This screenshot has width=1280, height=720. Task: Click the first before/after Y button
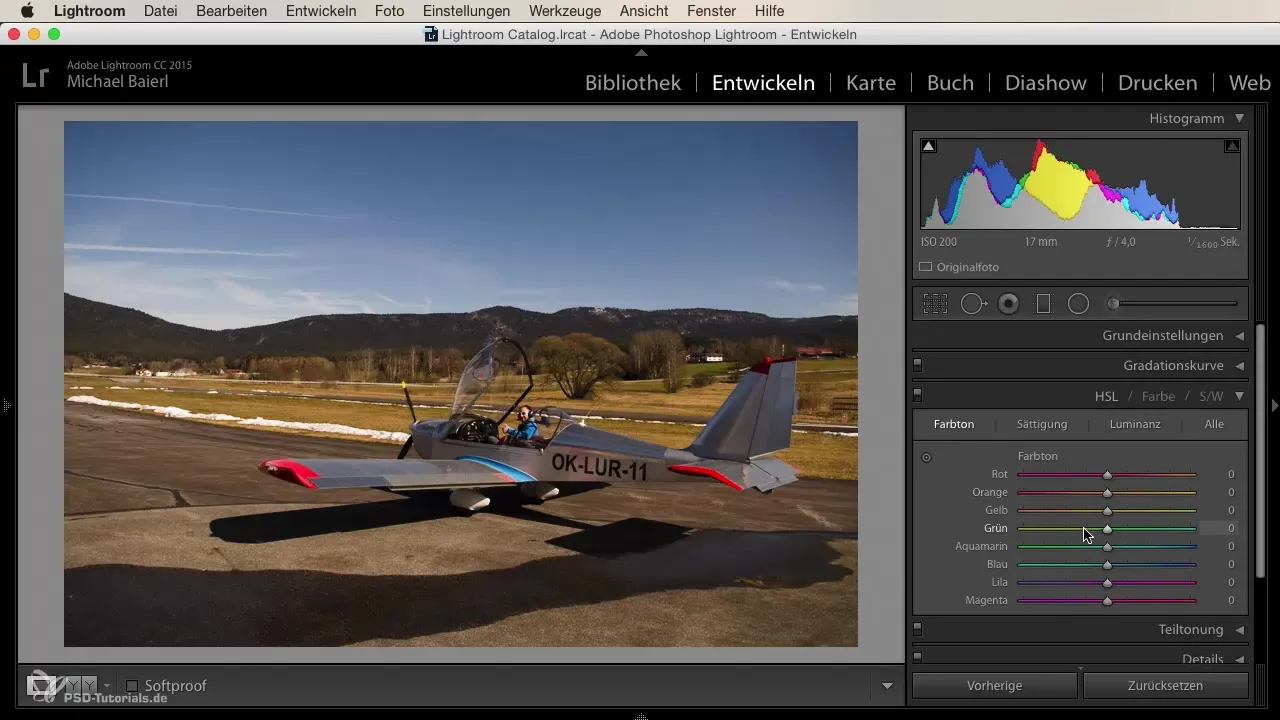72,685
